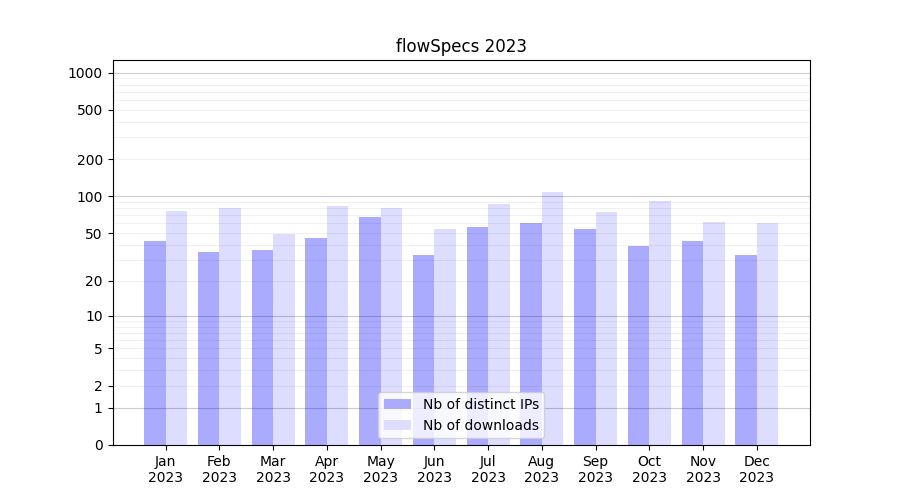This screenshot has width=900, height=500.
Task: Click the 'Sep 2023' x-axis label
Action: coord(596,469)
